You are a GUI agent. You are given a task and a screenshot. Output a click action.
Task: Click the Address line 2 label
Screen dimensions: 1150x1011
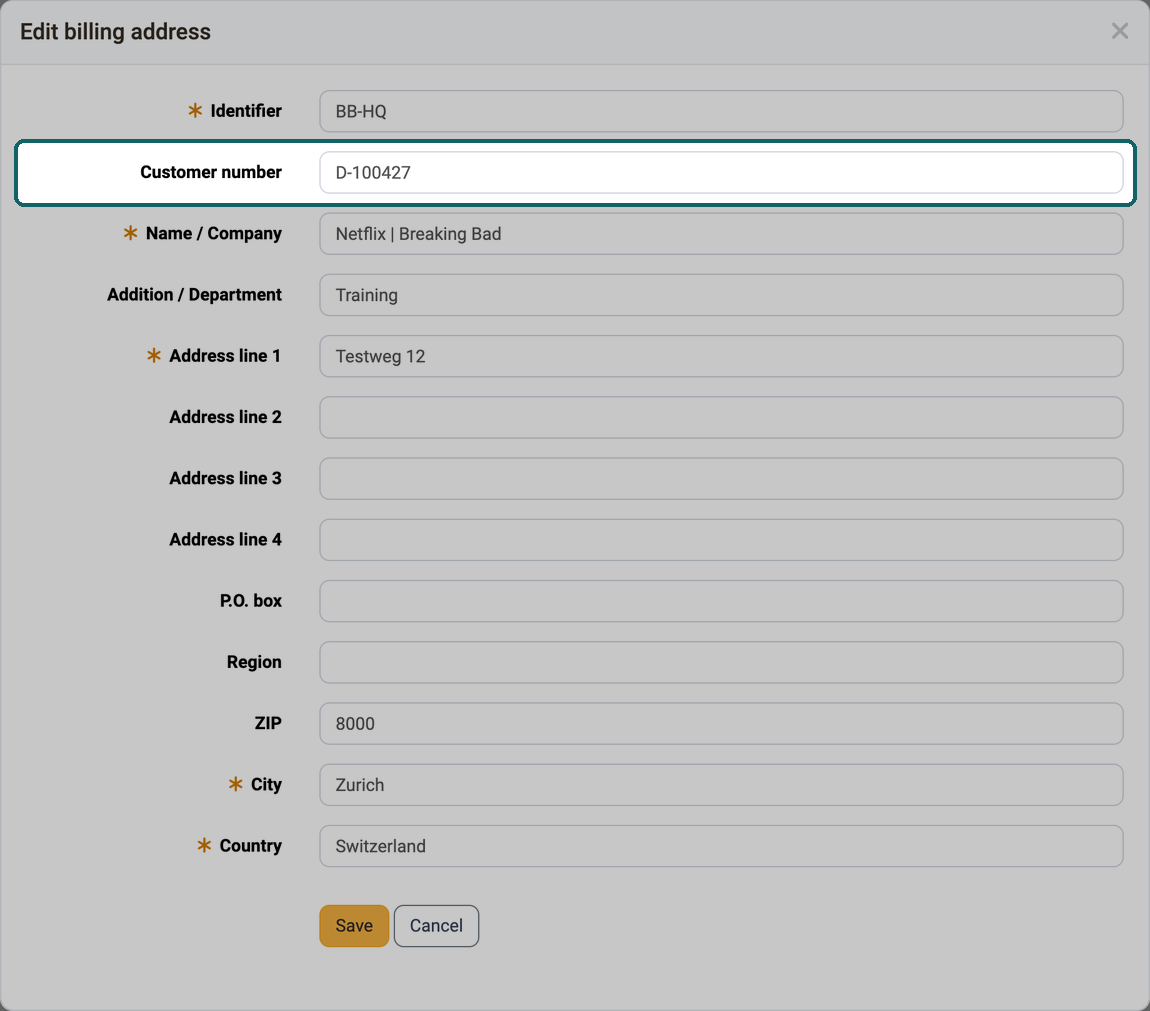[225, 417]
